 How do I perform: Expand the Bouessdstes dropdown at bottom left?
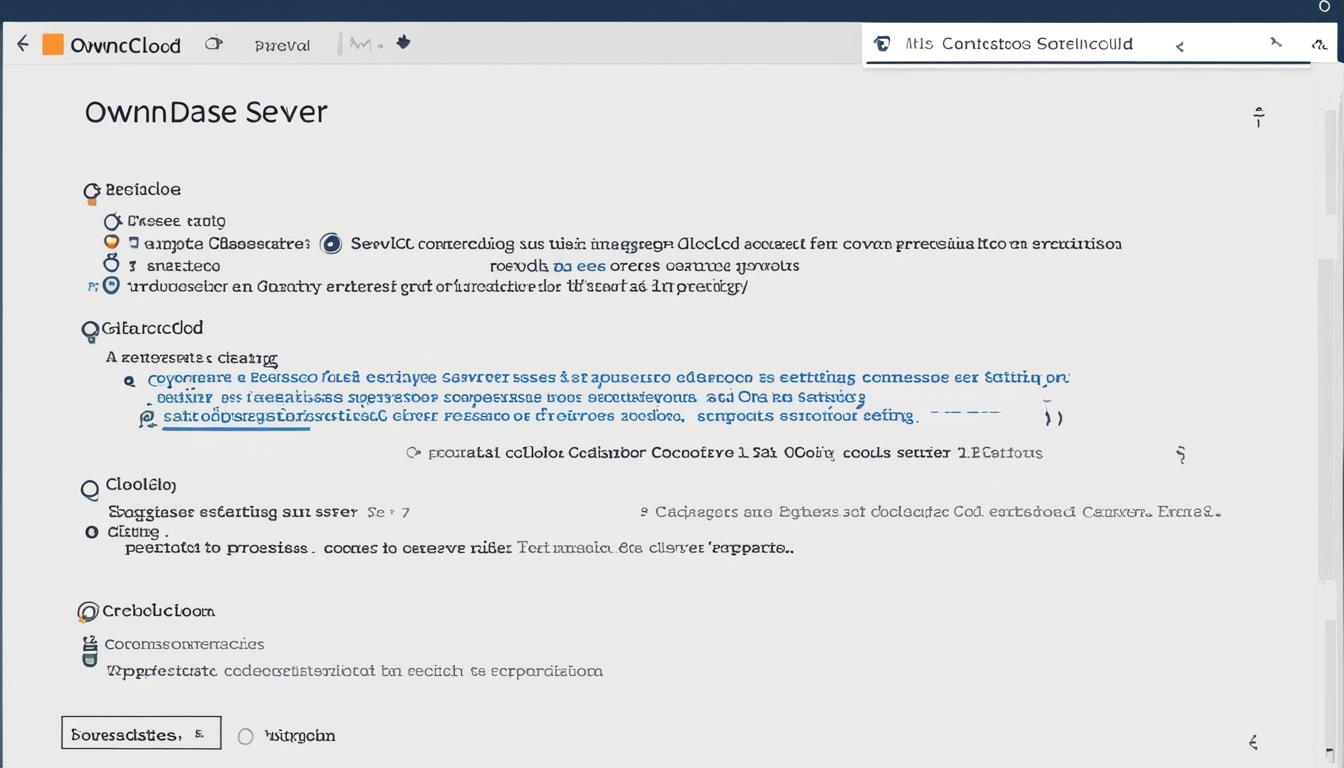(x=140, y=733)
